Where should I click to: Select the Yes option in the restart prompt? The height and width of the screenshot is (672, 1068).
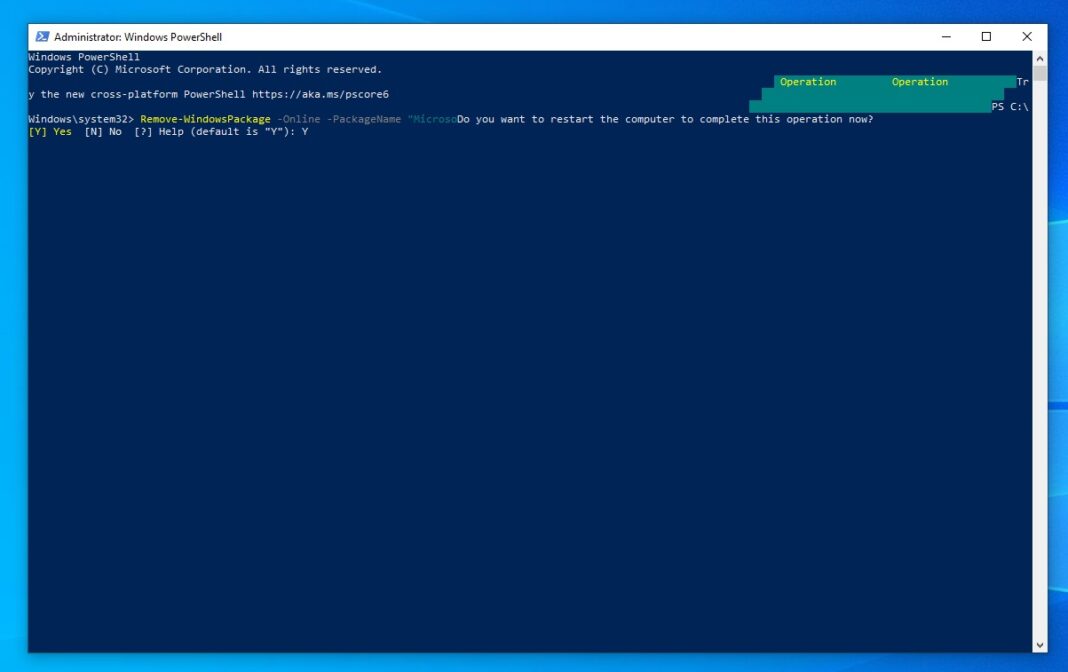click(x=49, y=131)
